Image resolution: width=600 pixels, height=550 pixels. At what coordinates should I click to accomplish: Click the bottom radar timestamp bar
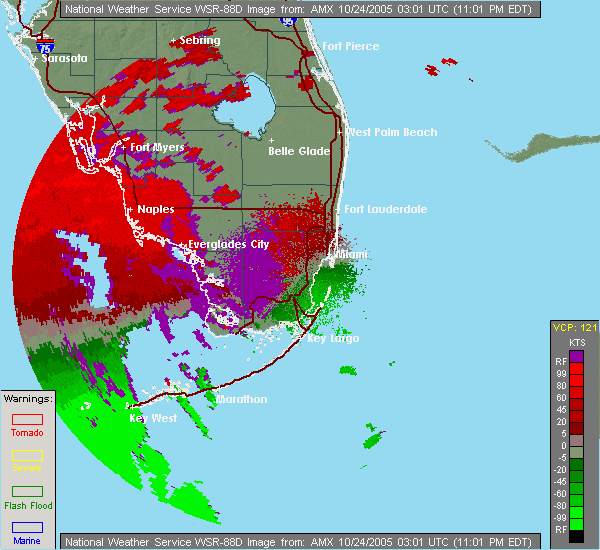coord(300,541)
